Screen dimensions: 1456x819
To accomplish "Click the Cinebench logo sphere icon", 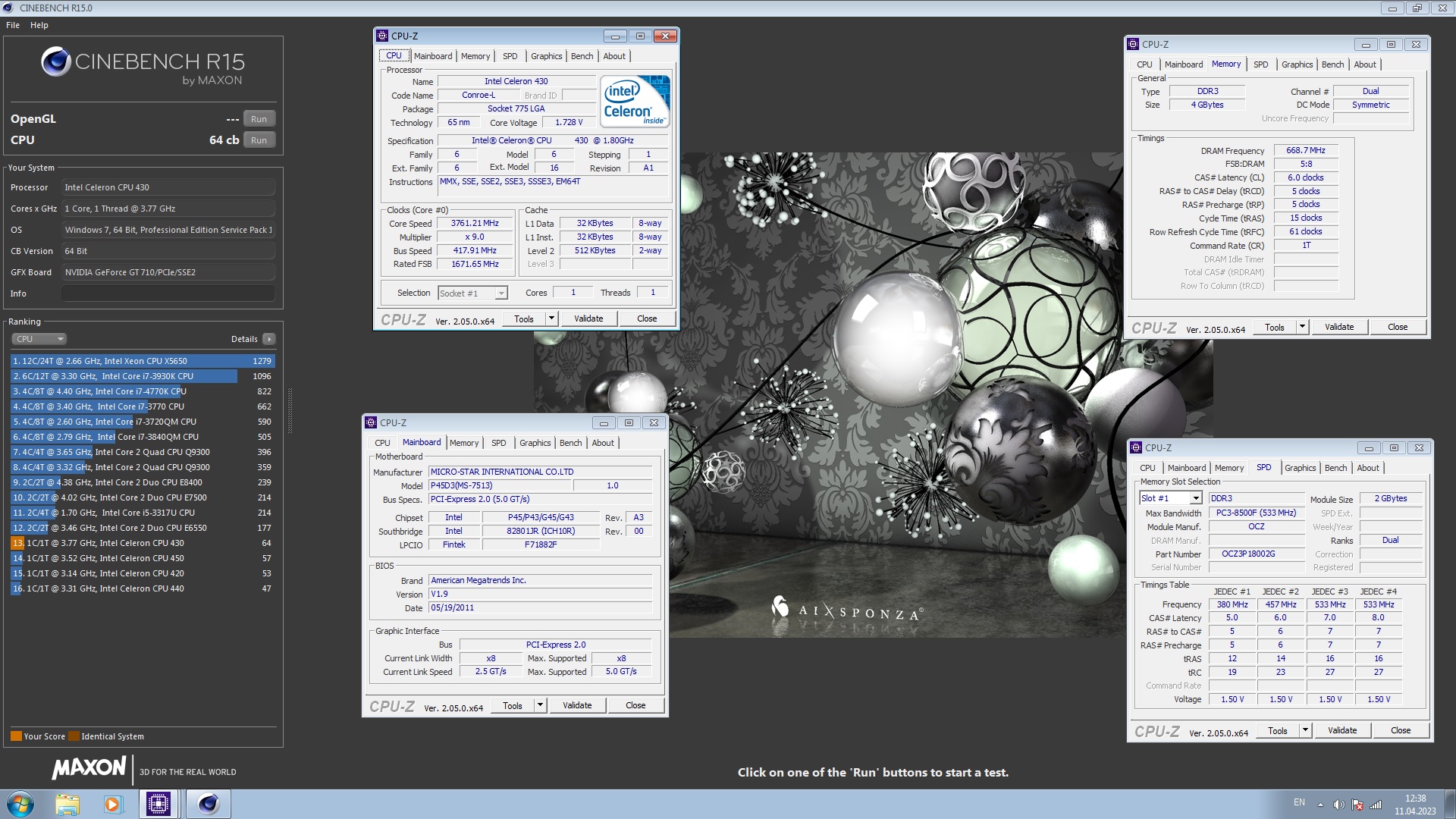I will (55, 61).
